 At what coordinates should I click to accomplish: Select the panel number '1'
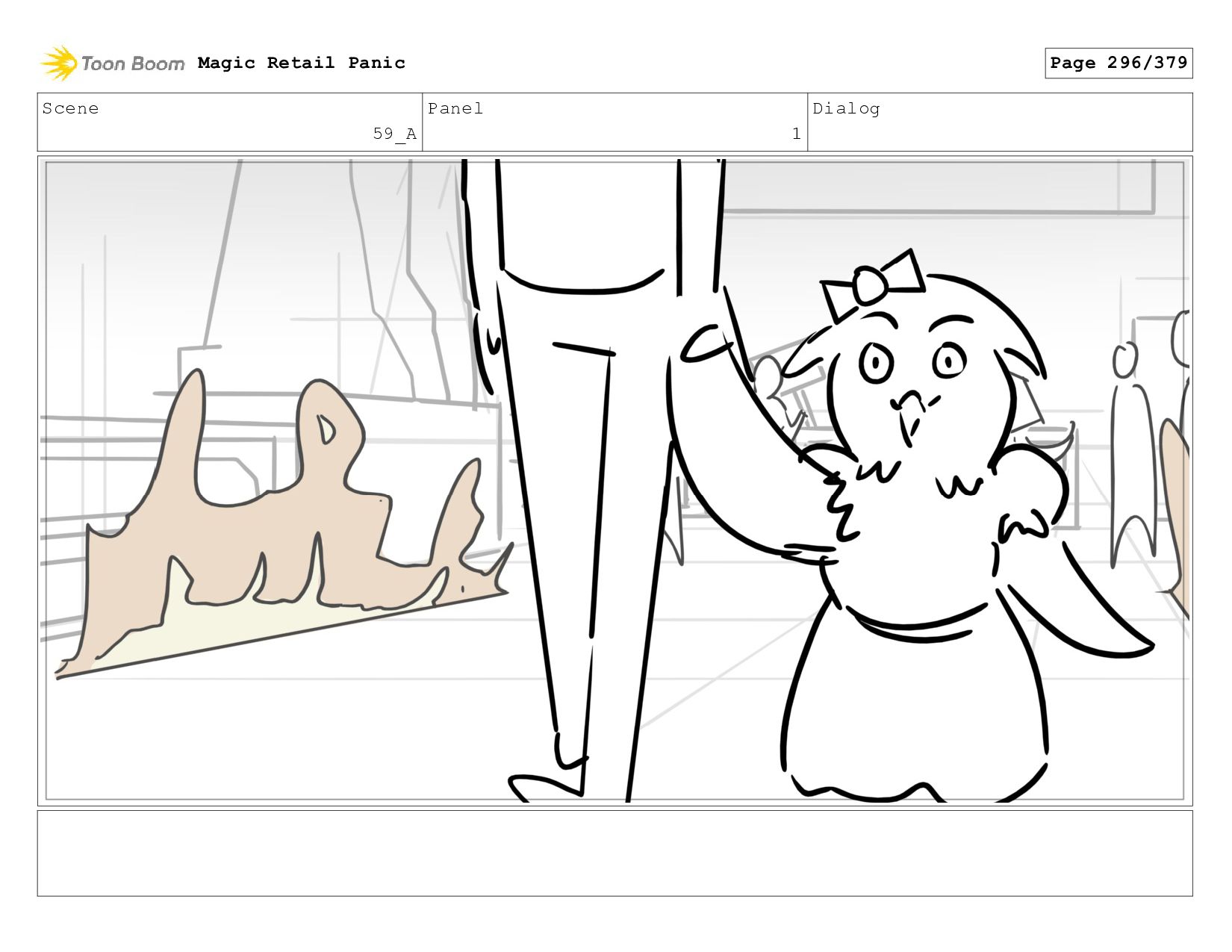(796, 134)
